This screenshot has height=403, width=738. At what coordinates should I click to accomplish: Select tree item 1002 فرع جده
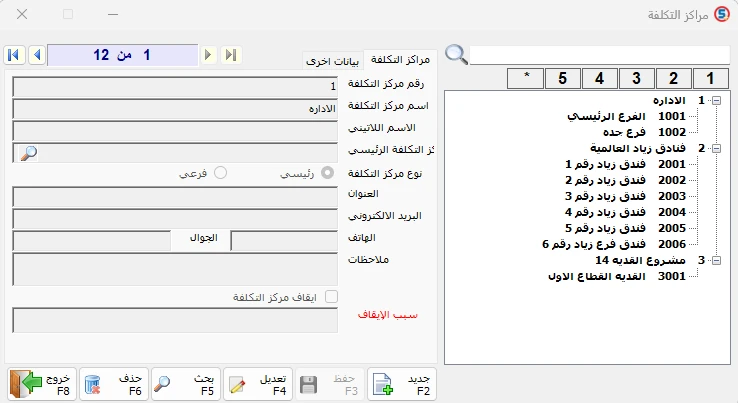tap(644, 132)
